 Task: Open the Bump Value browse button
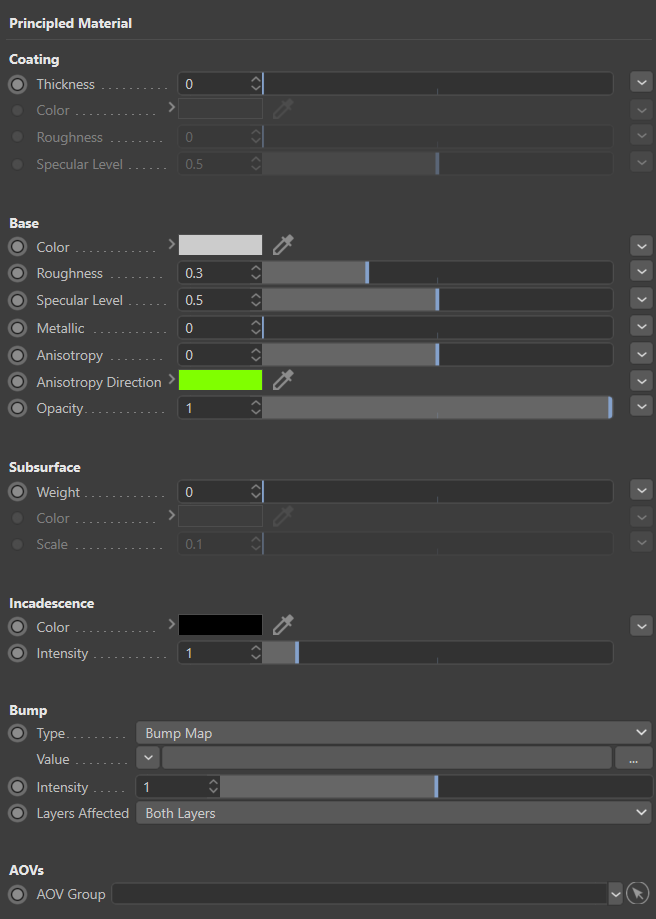coord(633,760)
